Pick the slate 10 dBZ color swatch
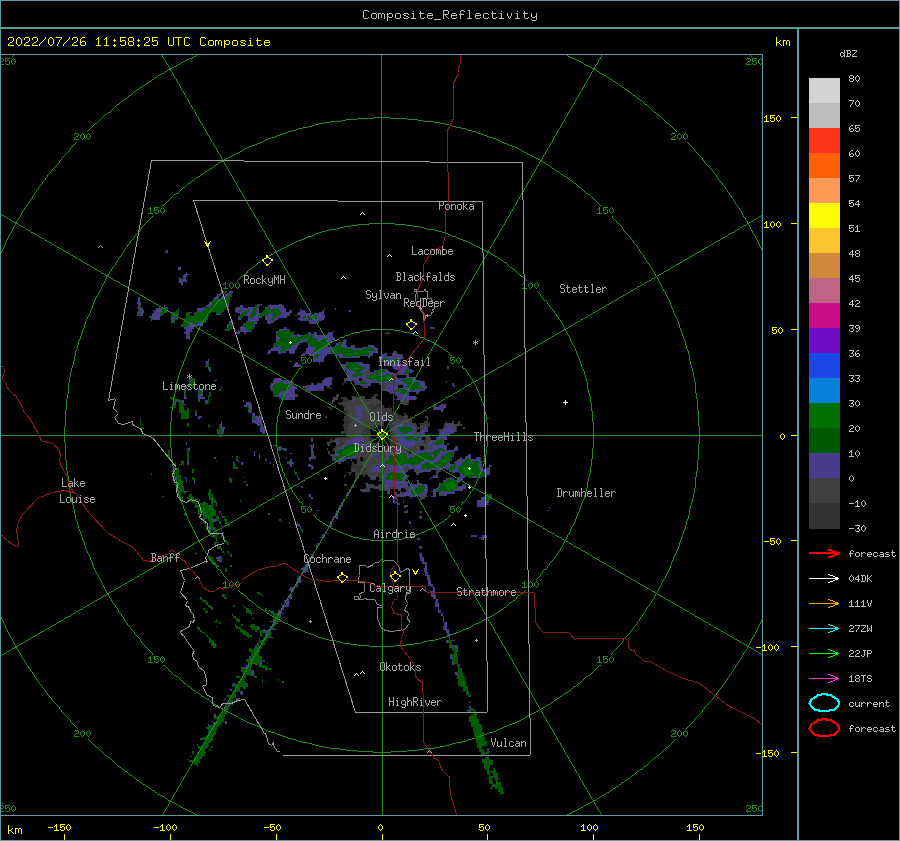 click(824, 465)
